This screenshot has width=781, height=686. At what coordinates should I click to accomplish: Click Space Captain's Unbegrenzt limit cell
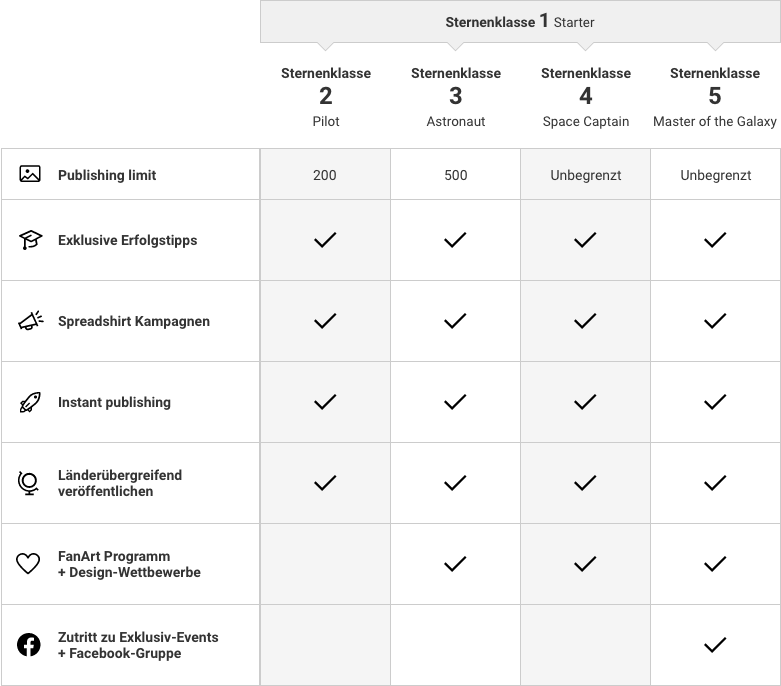585,175
